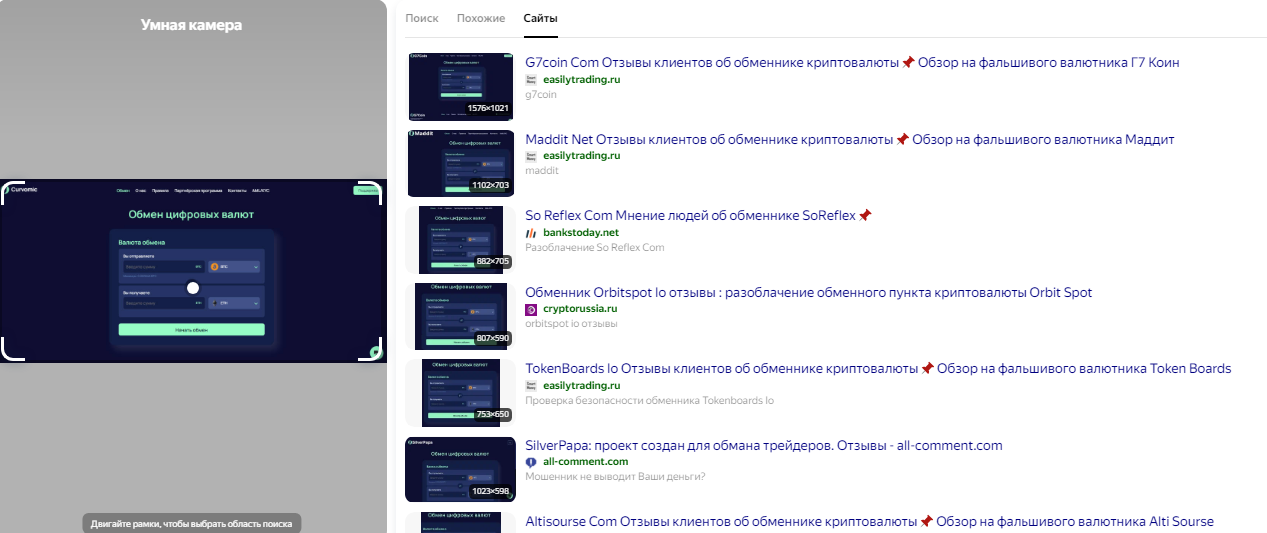Click the SilverPapa result thumbnail
1267x533 pixels.
[460, 469]
